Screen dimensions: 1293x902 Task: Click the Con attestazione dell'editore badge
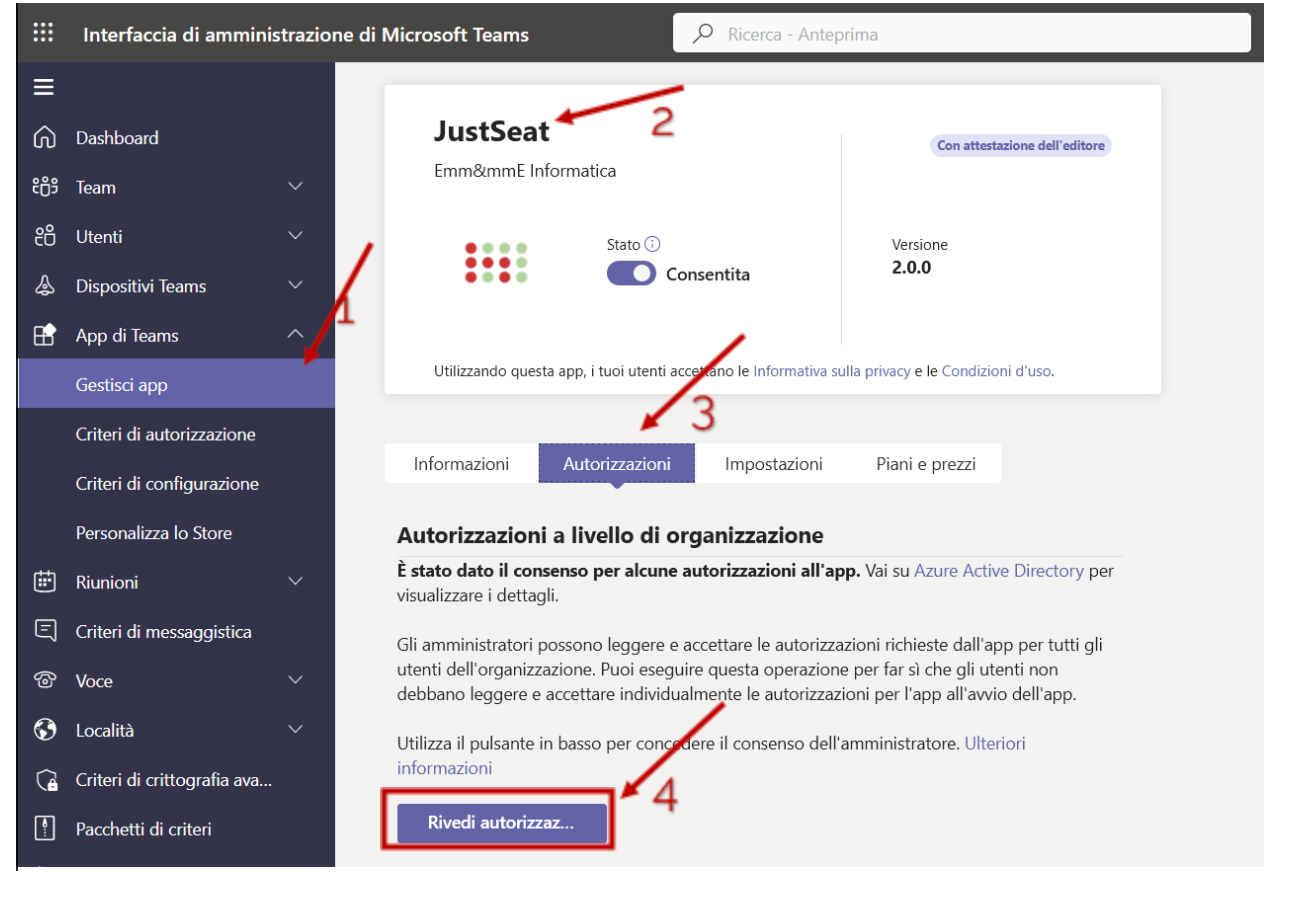[x=1021, y=146]
